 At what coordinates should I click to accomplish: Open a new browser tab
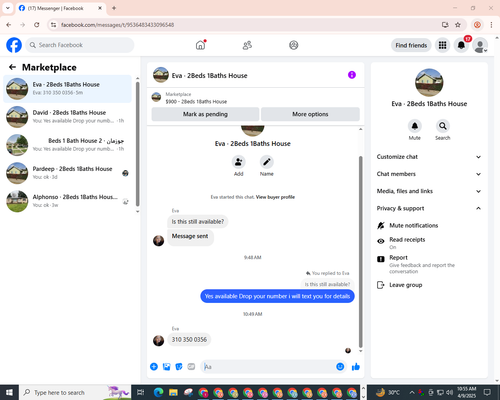[x=114, y=8]
